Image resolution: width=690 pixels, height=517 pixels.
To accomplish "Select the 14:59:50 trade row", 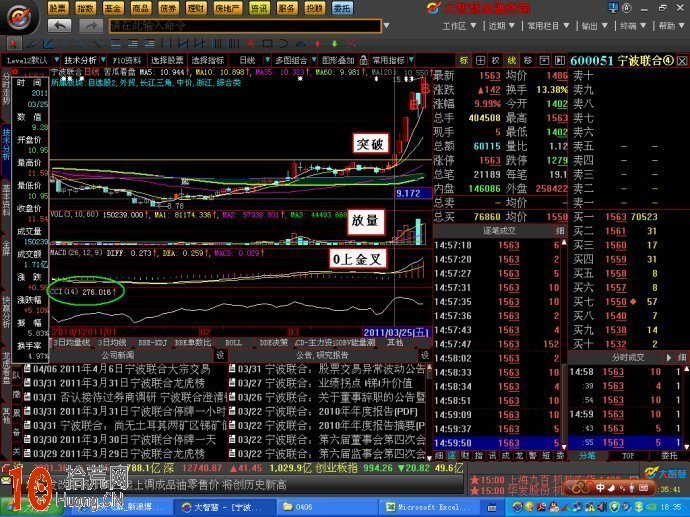I will (x=497, y=443).
